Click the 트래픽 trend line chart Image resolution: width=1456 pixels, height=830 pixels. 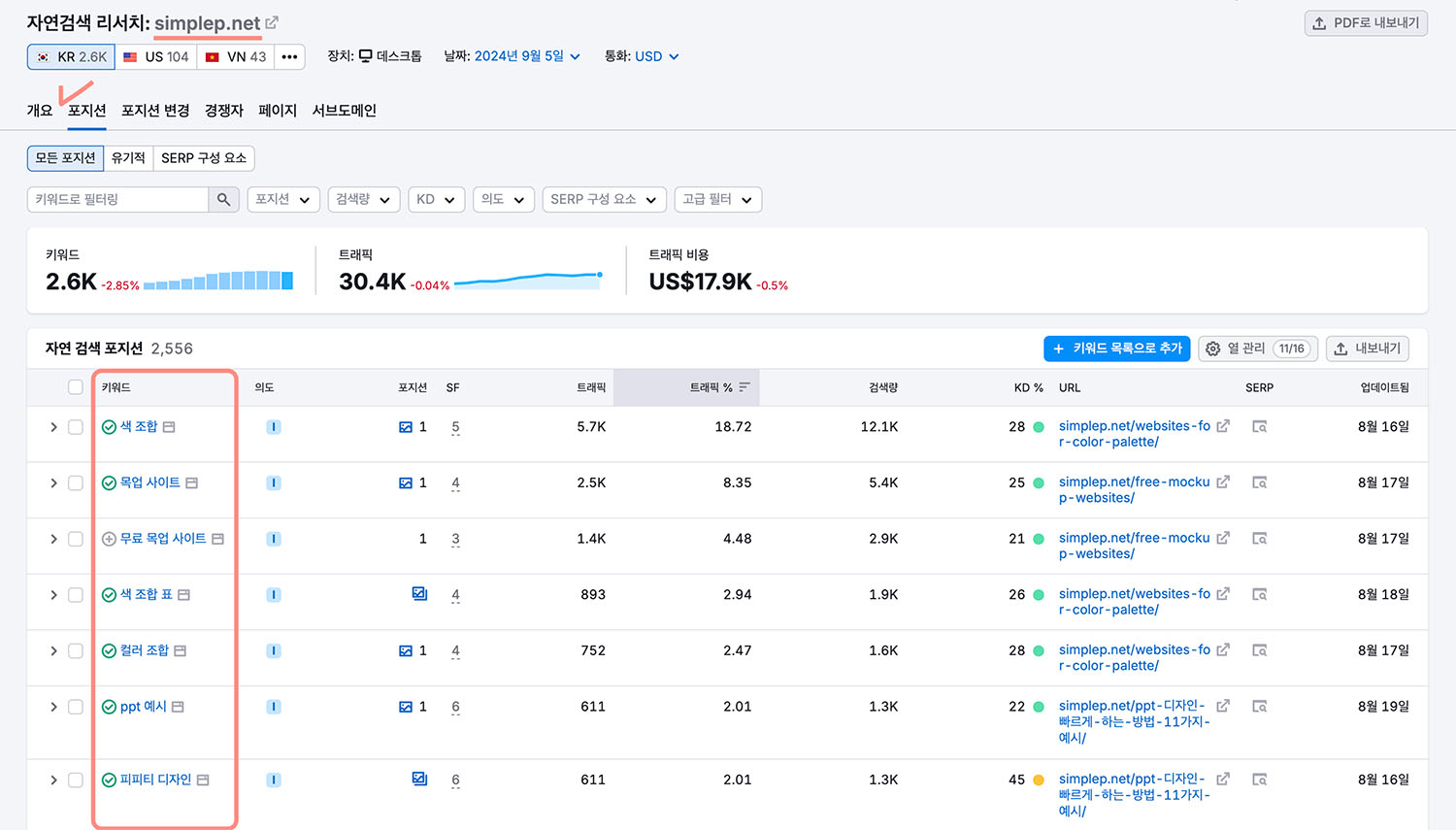pyautogui.click(x=529, y=281)
